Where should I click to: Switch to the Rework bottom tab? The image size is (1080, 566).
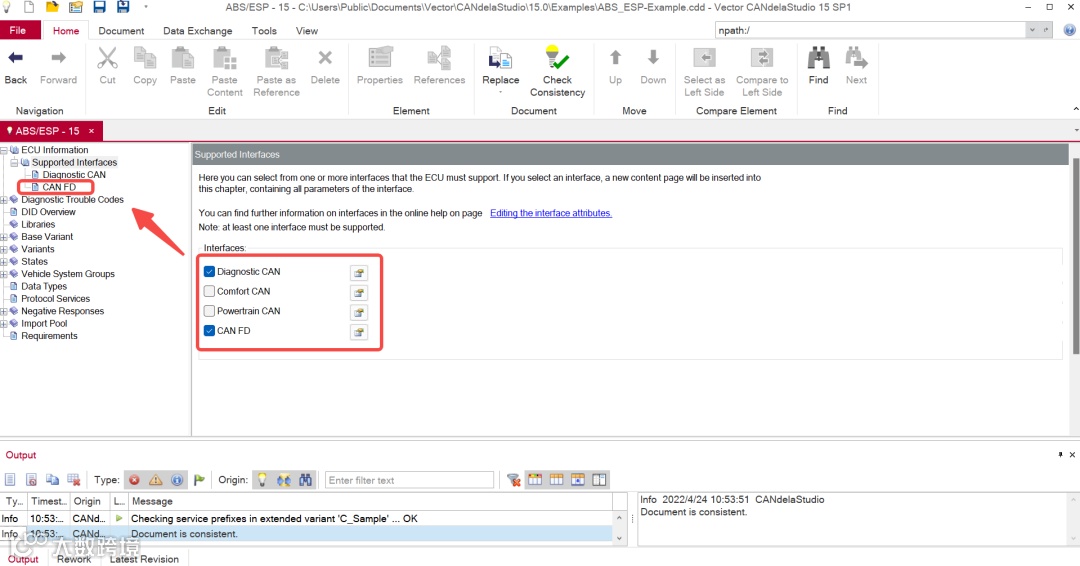coord(74,559)
